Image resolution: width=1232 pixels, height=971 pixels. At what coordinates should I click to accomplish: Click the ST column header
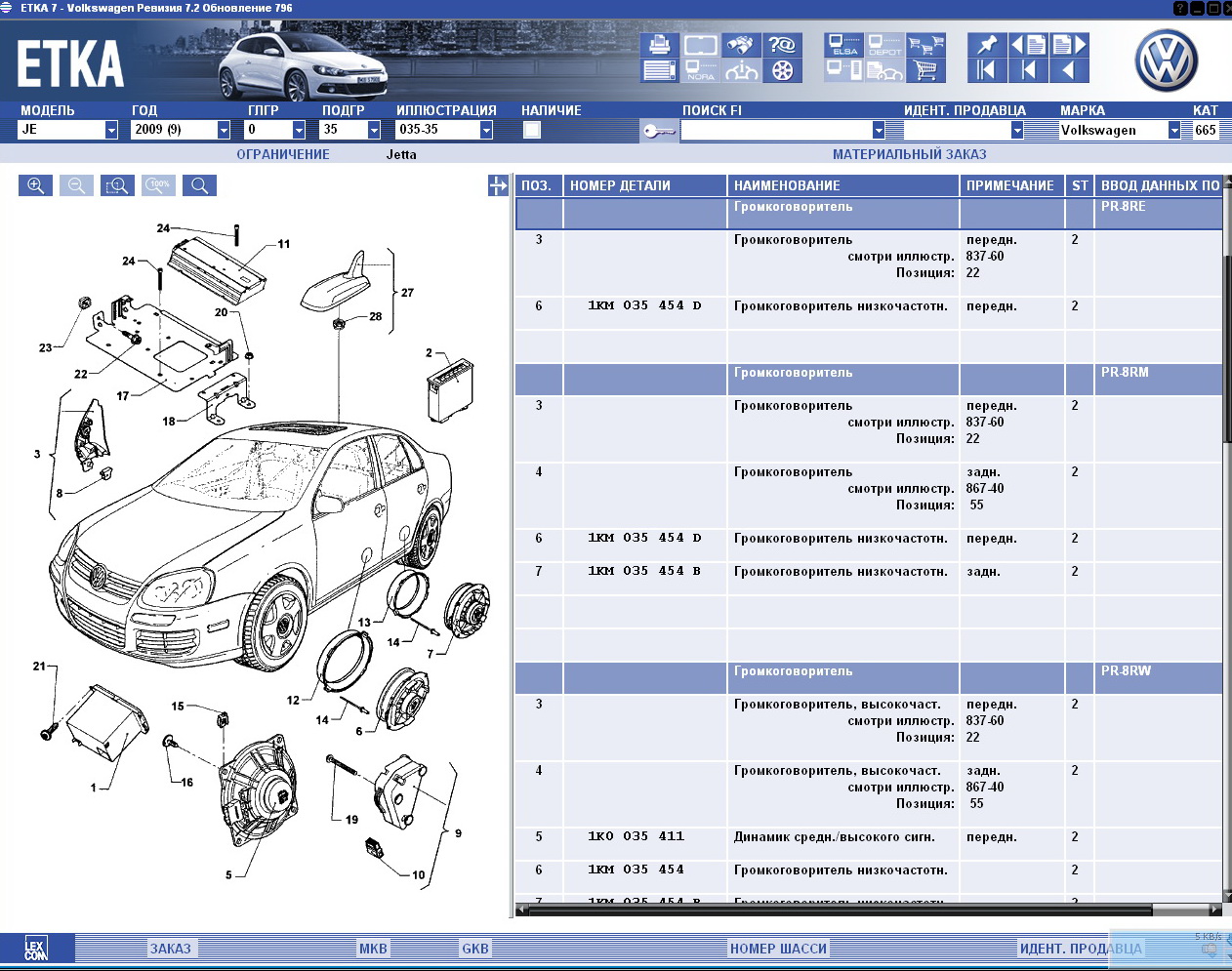pos(1080,185)
